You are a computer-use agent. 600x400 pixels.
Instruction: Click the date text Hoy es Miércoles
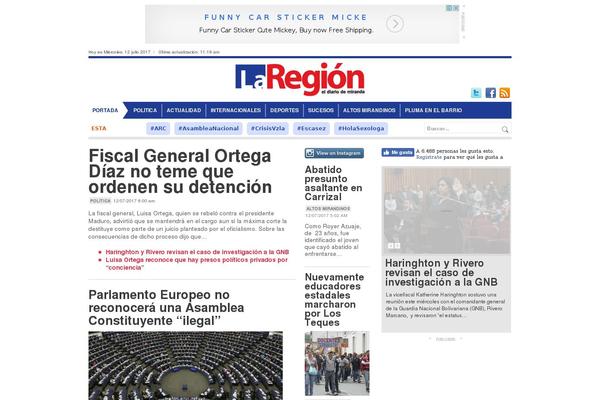point(119,52)
